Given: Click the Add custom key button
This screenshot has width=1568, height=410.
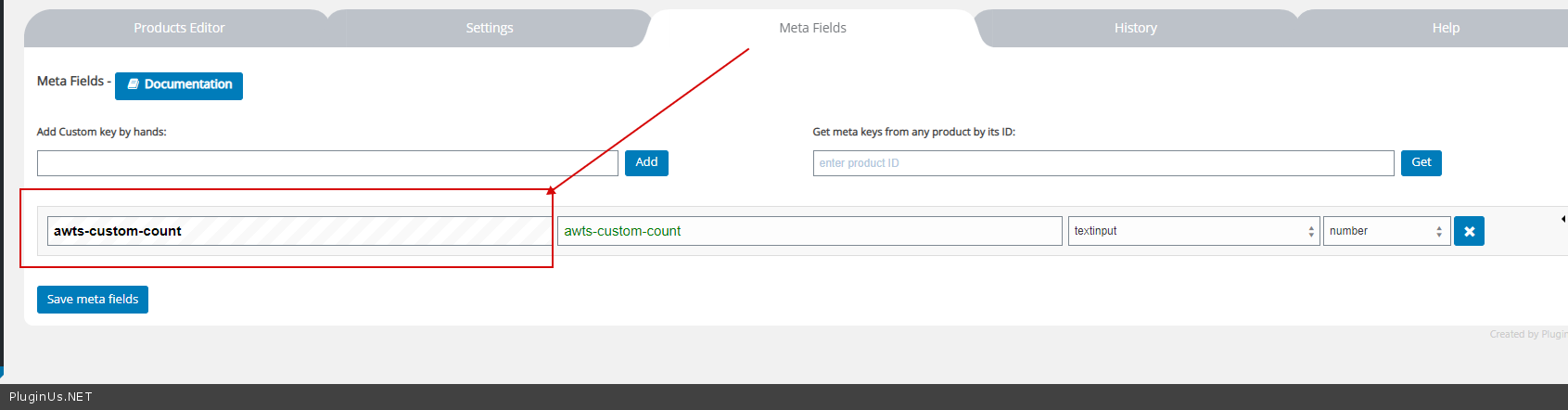Looking at the screenshot, I should coord(646,162).
